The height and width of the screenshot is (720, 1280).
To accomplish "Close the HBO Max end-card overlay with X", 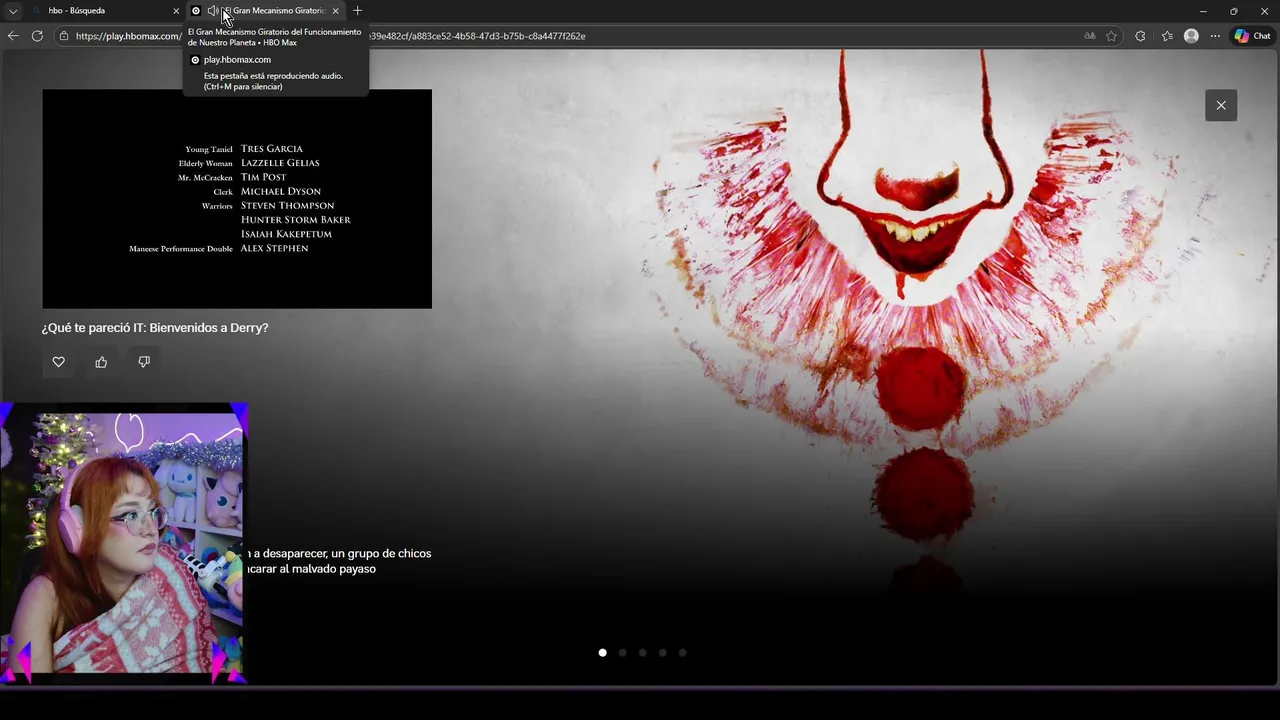I will point(1221,105).
